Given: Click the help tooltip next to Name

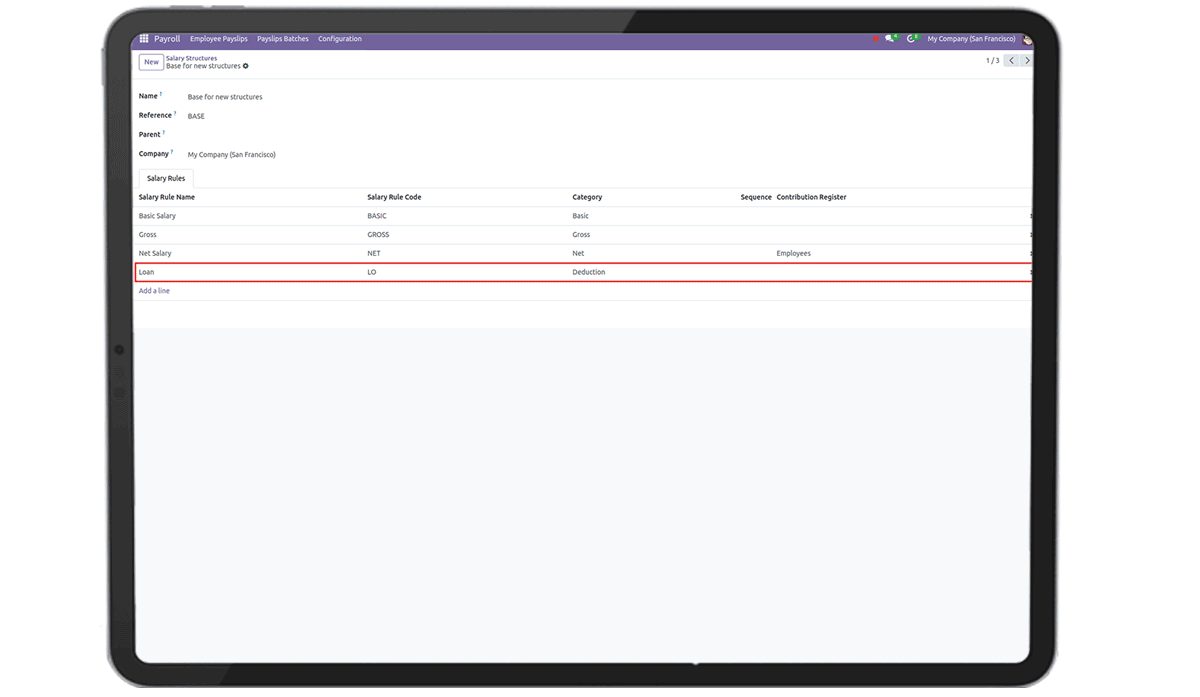Looking at the screenshot, I should [161, 94].
